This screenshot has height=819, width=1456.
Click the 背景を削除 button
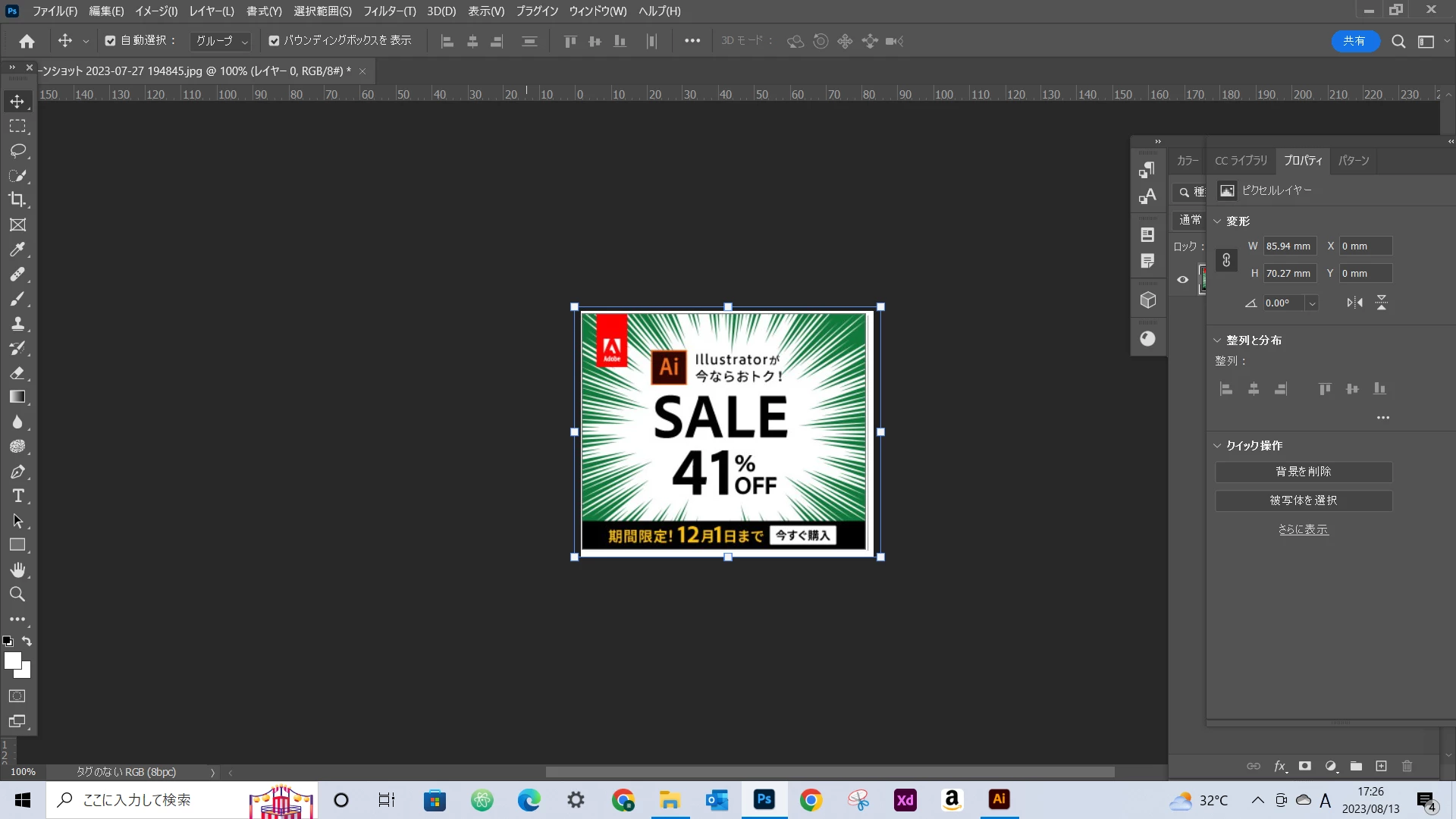(x=1303, y=472)
